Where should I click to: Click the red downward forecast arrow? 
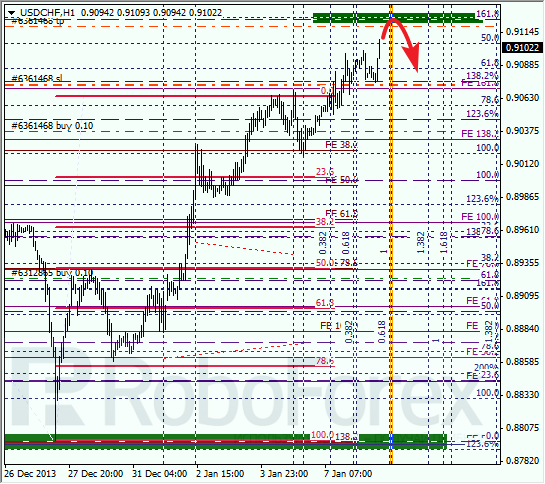(x=401, y=44)
